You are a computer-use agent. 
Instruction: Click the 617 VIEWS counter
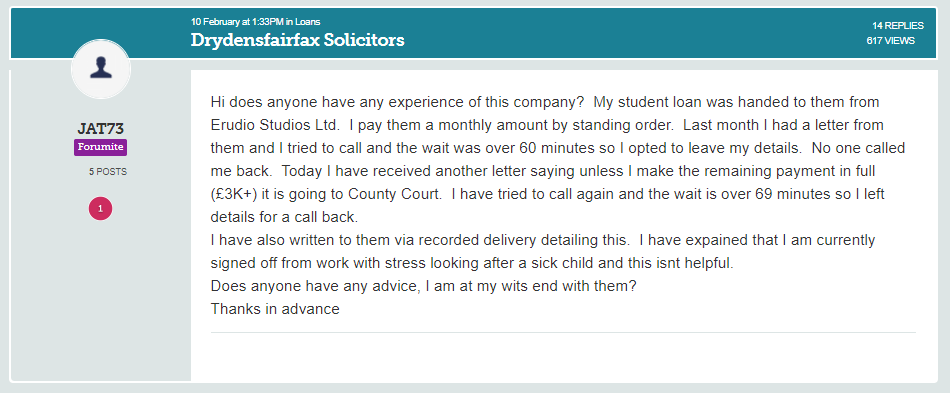[x=891, y=41]
